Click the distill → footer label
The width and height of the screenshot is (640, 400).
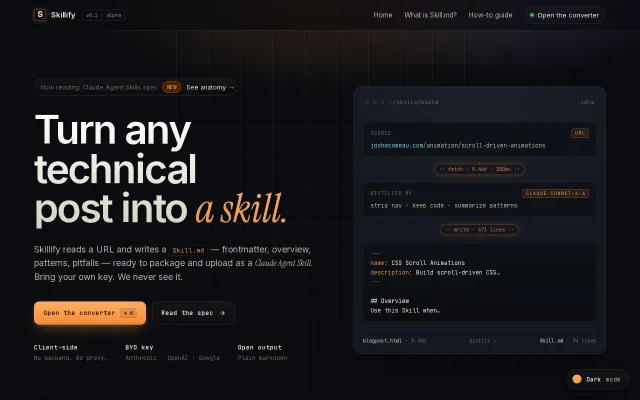coord(482,340)
